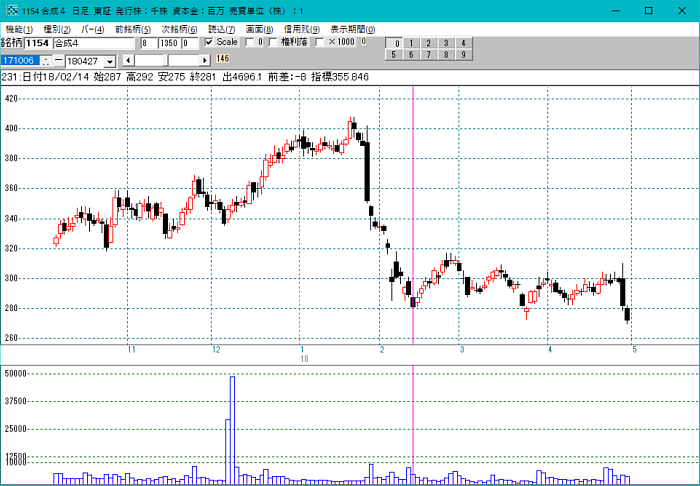Click the 171006 start date spinner
700x486 pixels.
pyautogui.click(x=46, y=61)
